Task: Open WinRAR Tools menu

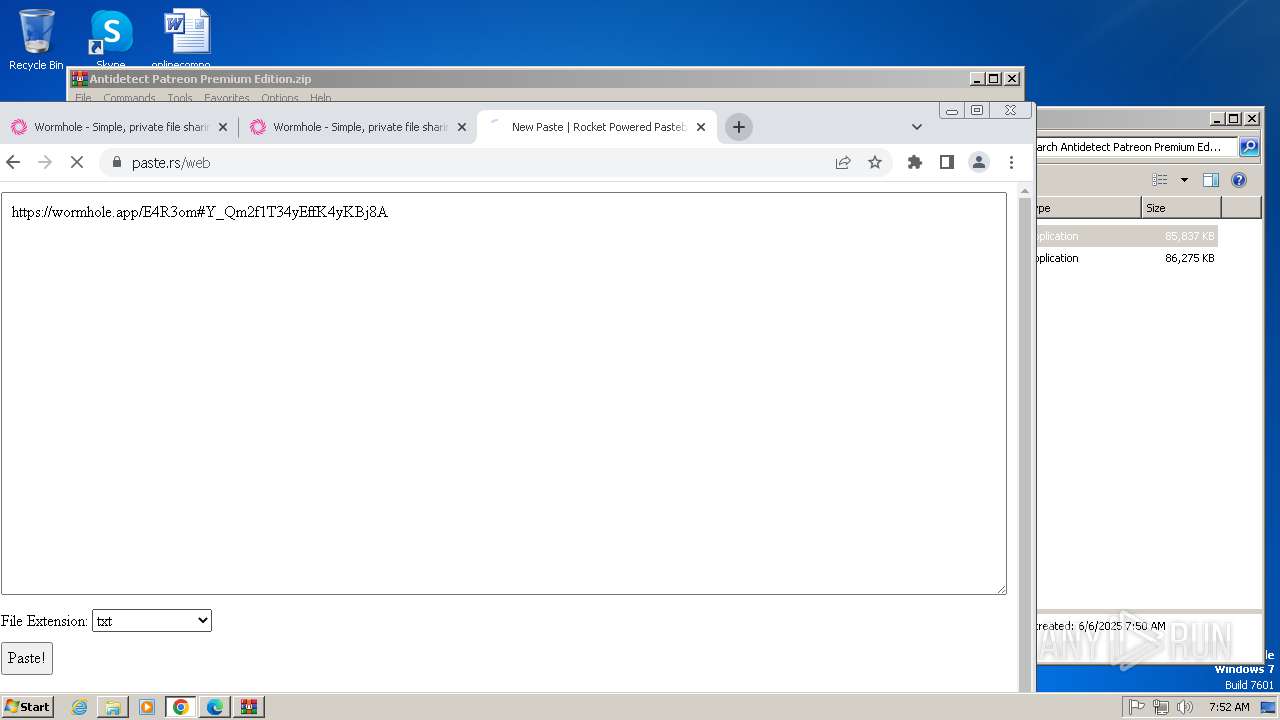Action: [180, 98]
